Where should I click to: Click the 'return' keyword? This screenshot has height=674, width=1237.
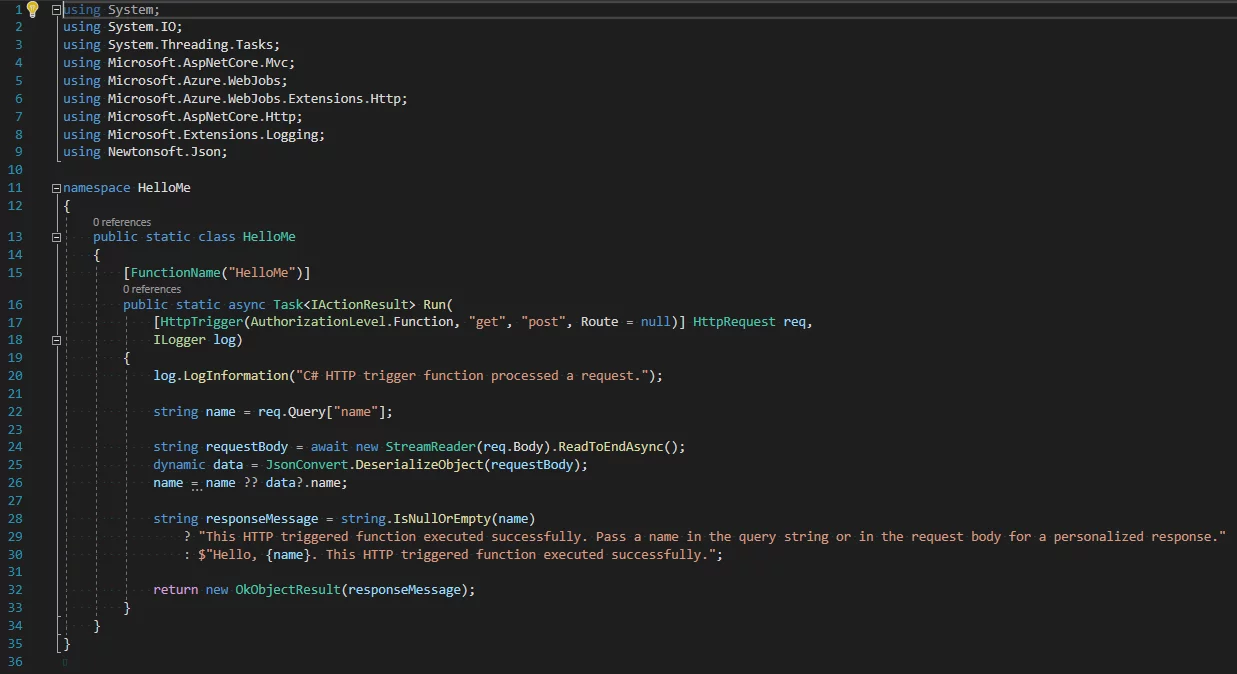tap(175, 591)
